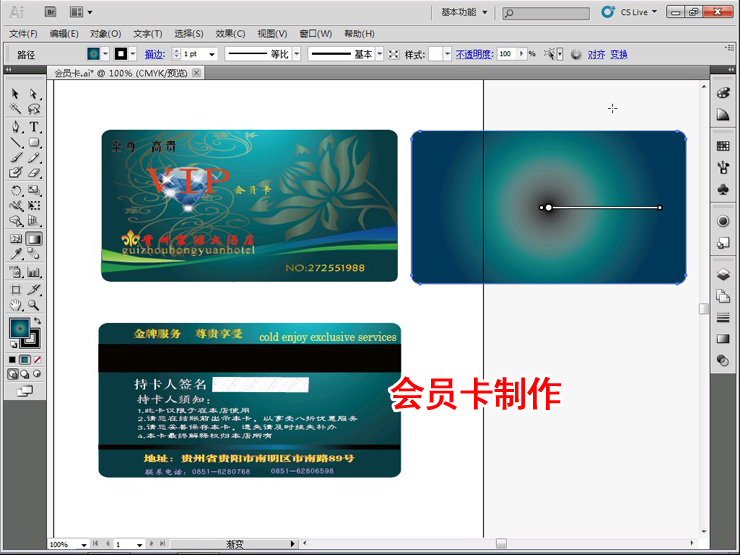Choose the Eyedropper tool
Viewport: 740px width, 555px height.
tap(16, 255)
